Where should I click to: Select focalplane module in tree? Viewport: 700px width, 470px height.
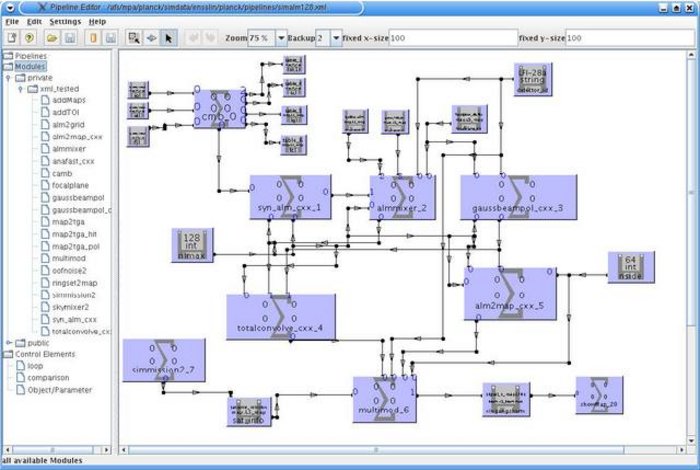70,185
